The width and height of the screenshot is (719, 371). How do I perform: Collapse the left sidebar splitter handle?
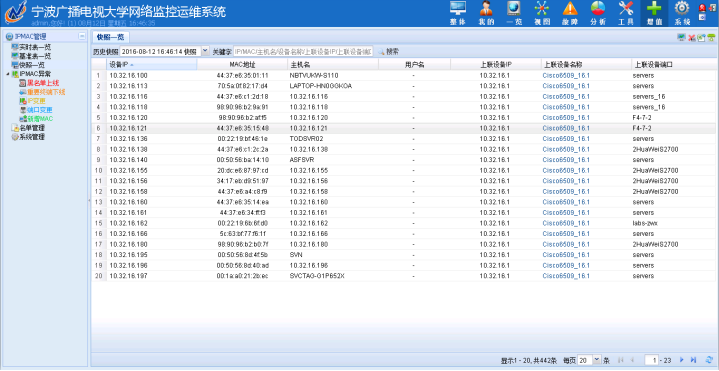pyautogui.click(x=89, y=201)
